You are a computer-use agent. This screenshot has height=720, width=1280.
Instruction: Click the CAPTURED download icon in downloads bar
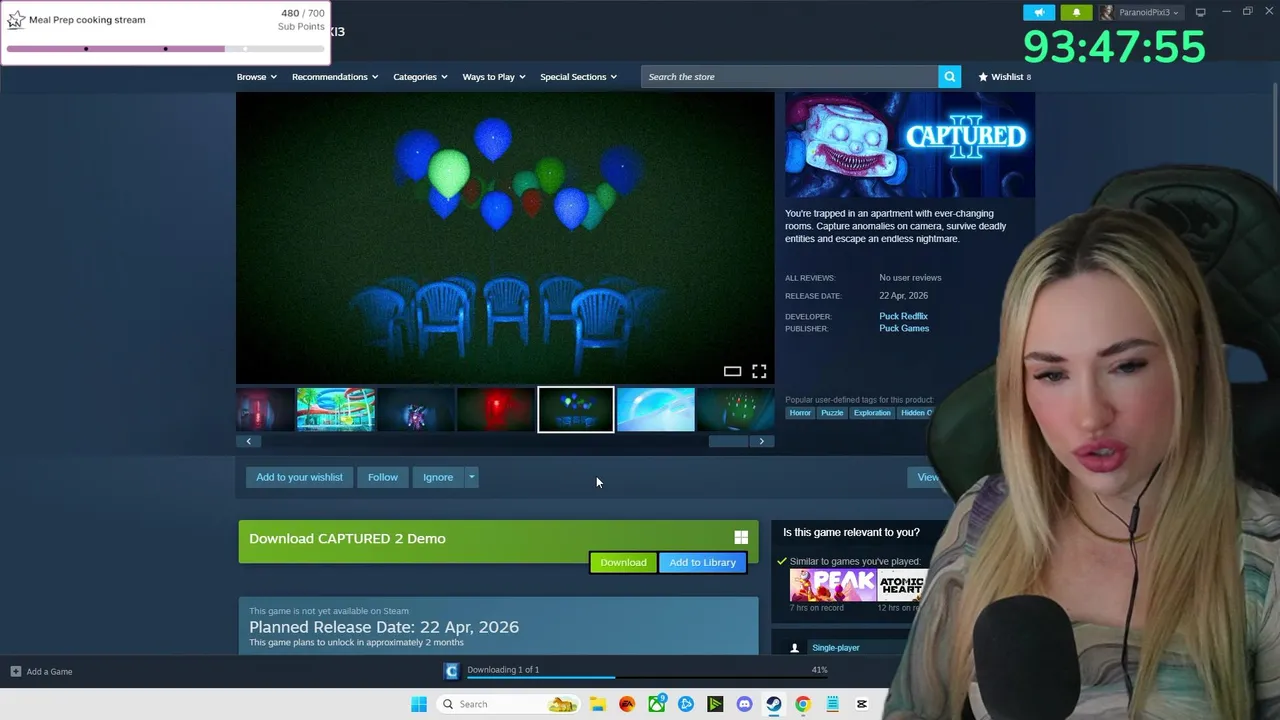click(x=451, y=671)
